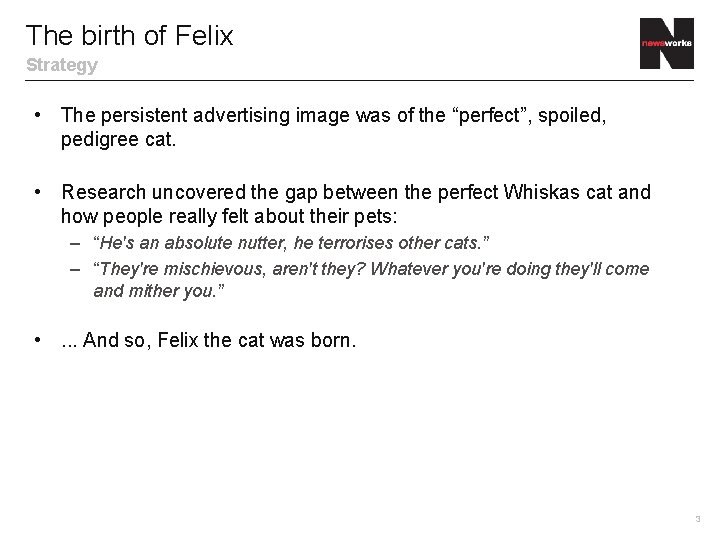The height and width of the screenshot is (540, 720).
Task: Click the dash before the nutter quote
Action: point(75,243)
